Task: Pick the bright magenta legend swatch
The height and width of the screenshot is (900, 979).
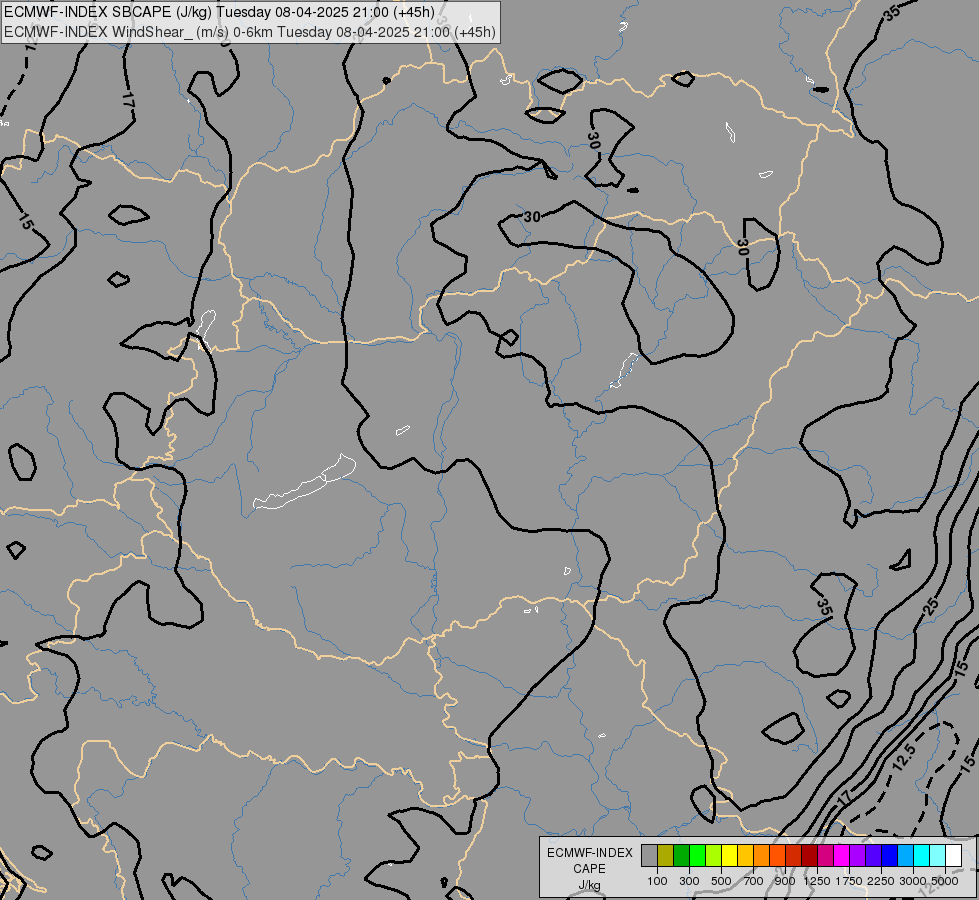Action: pos(842,855)
